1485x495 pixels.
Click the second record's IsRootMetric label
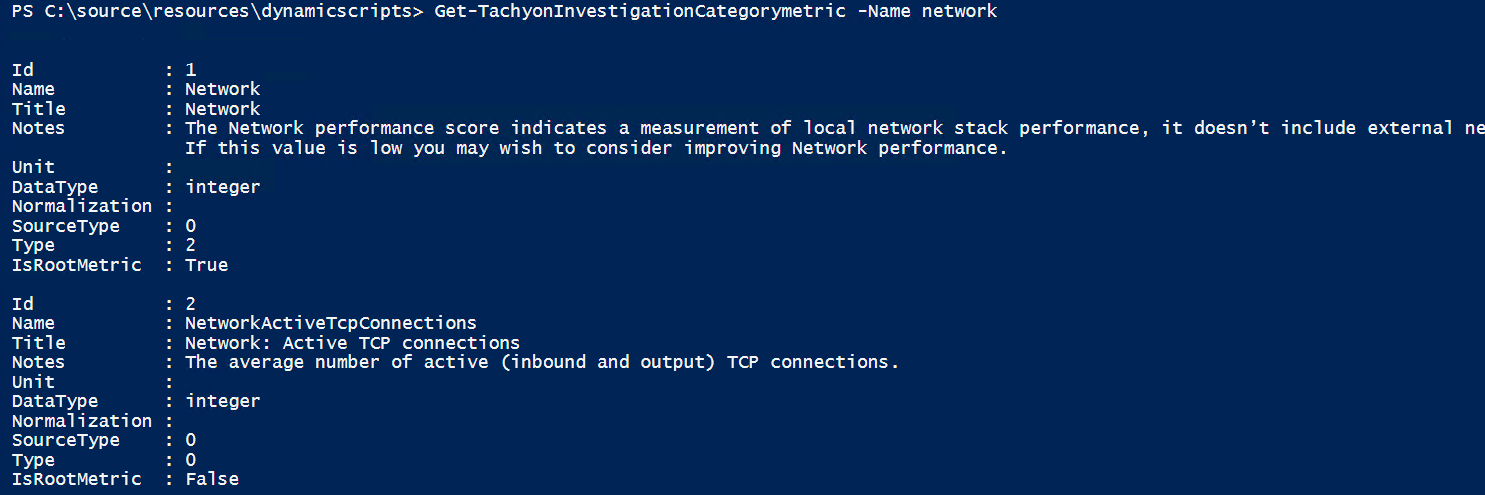click(x=76, y=479)
